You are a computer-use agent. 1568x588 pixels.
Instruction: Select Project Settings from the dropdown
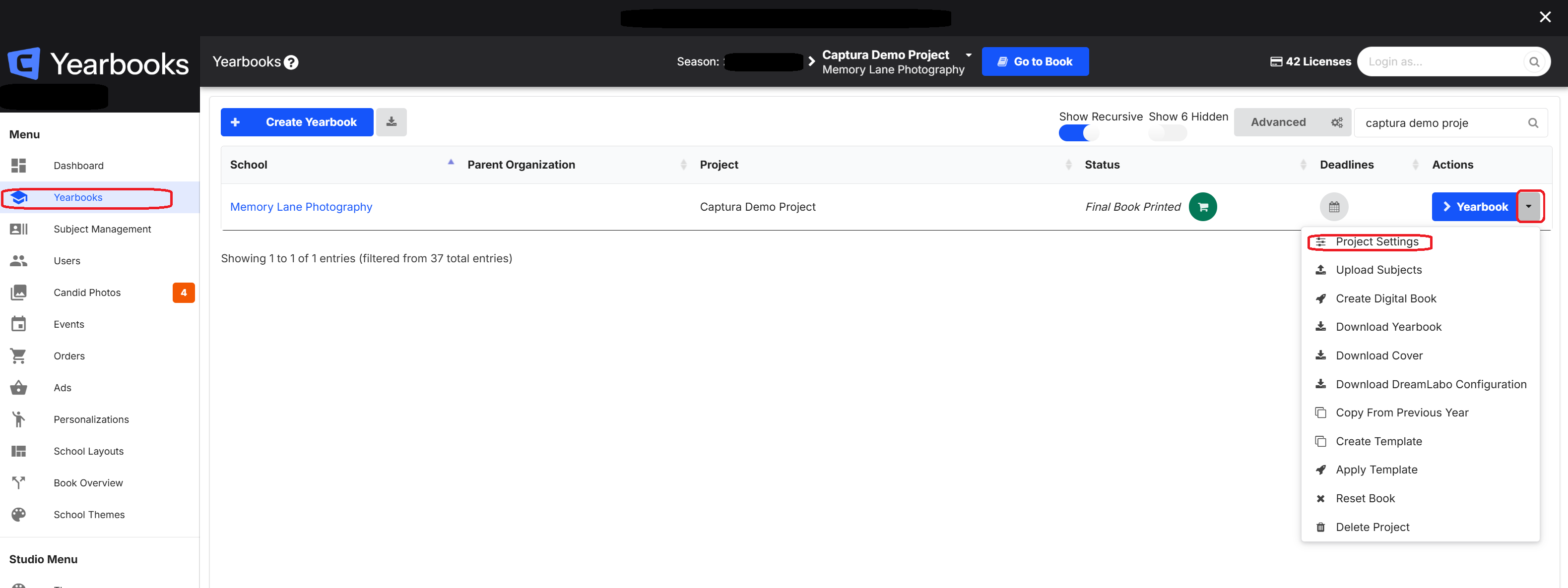[1376, 241]
